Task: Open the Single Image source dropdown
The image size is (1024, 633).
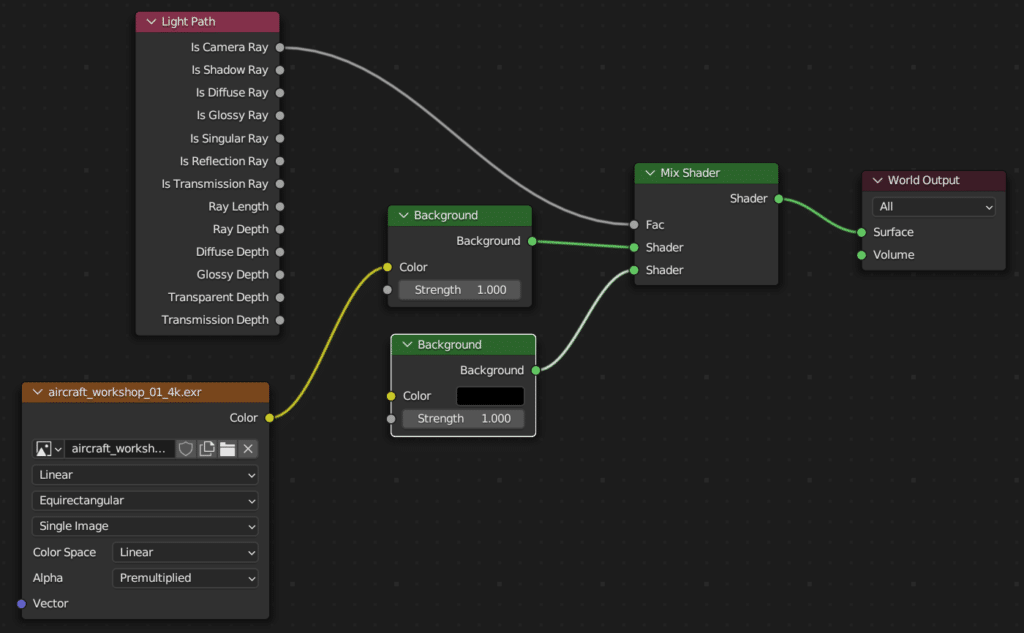Action: (145, 526)
